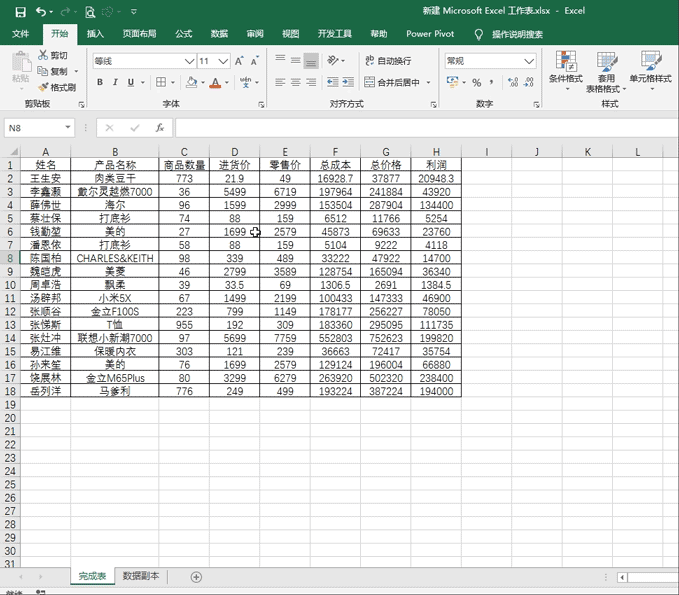Decrease font size with small A icon

click(x=255, y=61)
